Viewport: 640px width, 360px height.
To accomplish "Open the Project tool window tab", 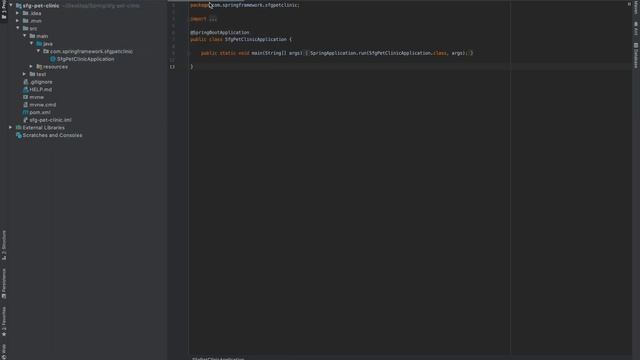I will pos(4,10).
